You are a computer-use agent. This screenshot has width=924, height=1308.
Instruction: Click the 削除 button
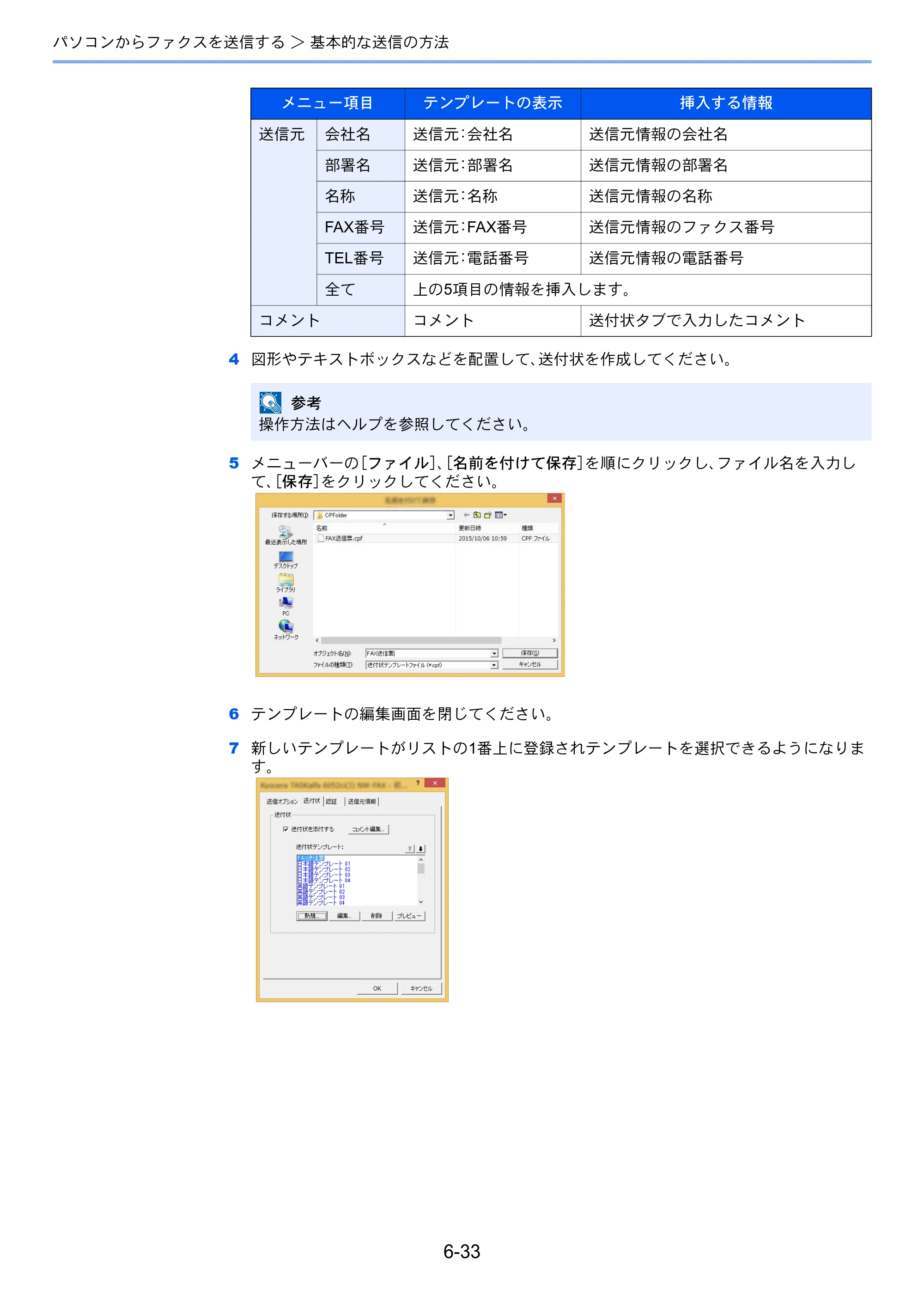pyautogui.click(x=377, y=916)
